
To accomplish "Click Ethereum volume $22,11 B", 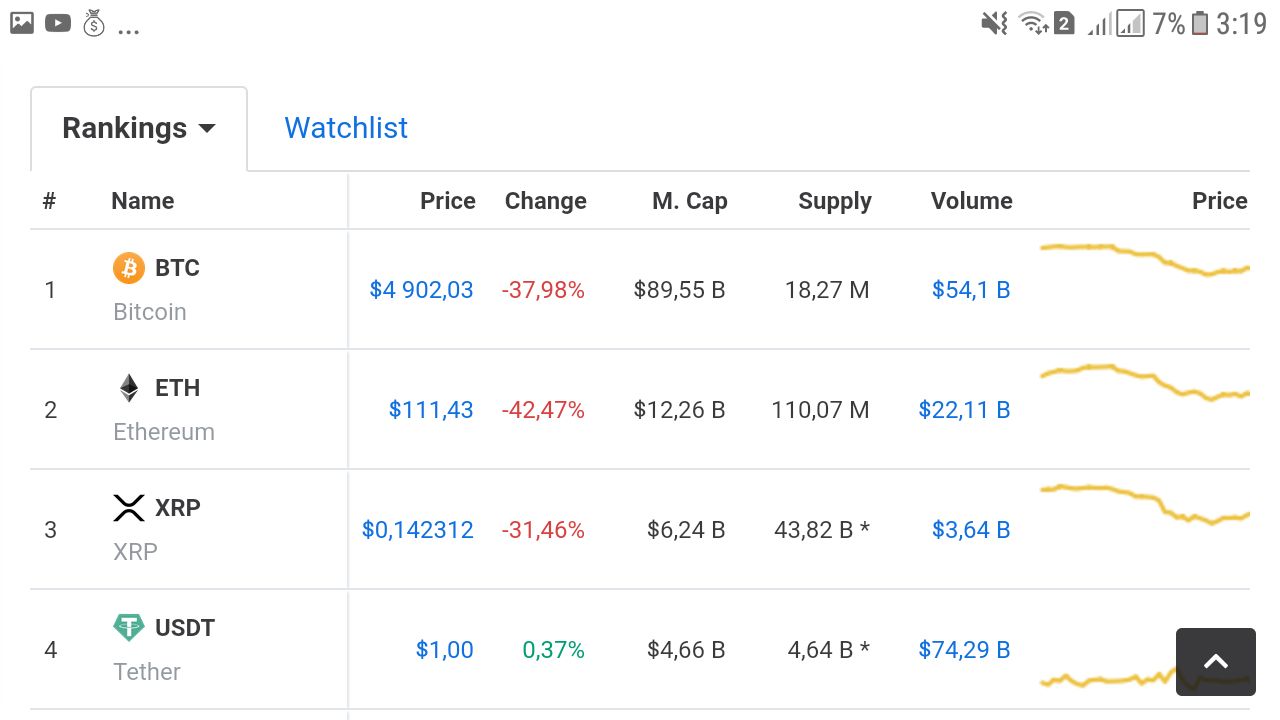I will tap(965, 410).
